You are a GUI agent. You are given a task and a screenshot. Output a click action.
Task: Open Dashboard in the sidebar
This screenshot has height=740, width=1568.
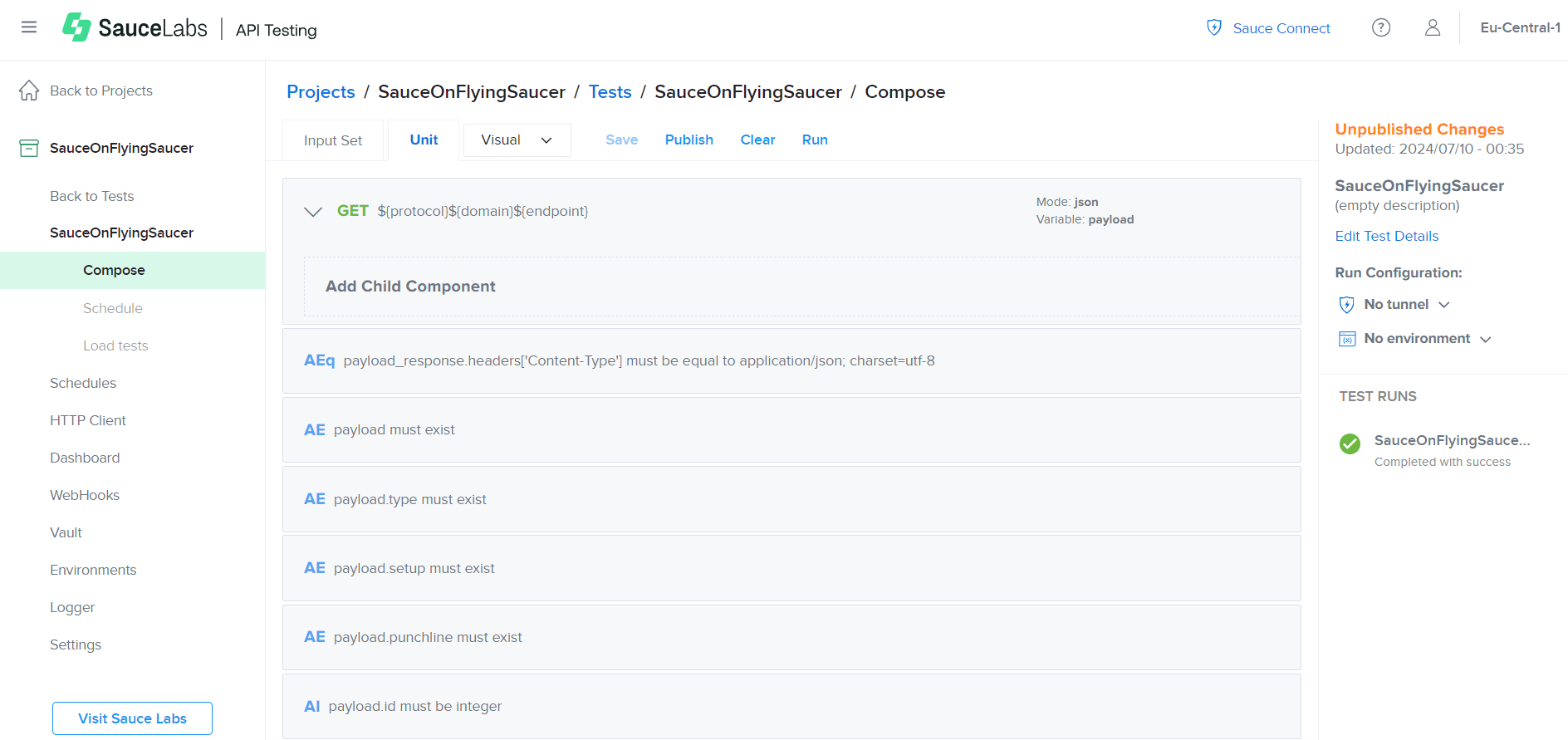(x=85, y=458)
